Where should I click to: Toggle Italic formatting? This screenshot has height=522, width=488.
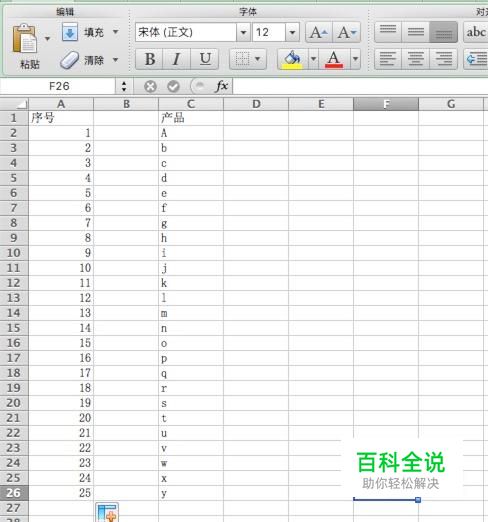177,59
